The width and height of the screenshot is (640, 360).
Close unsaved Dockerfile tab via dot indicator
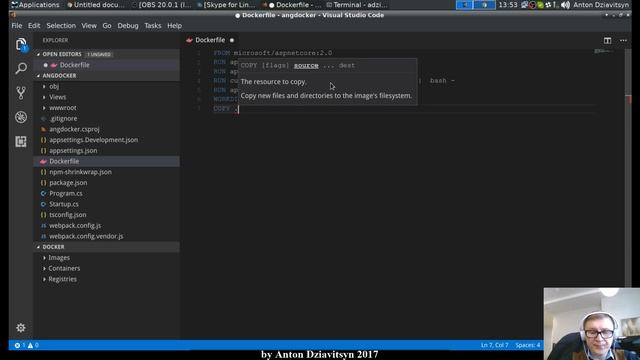232,40
